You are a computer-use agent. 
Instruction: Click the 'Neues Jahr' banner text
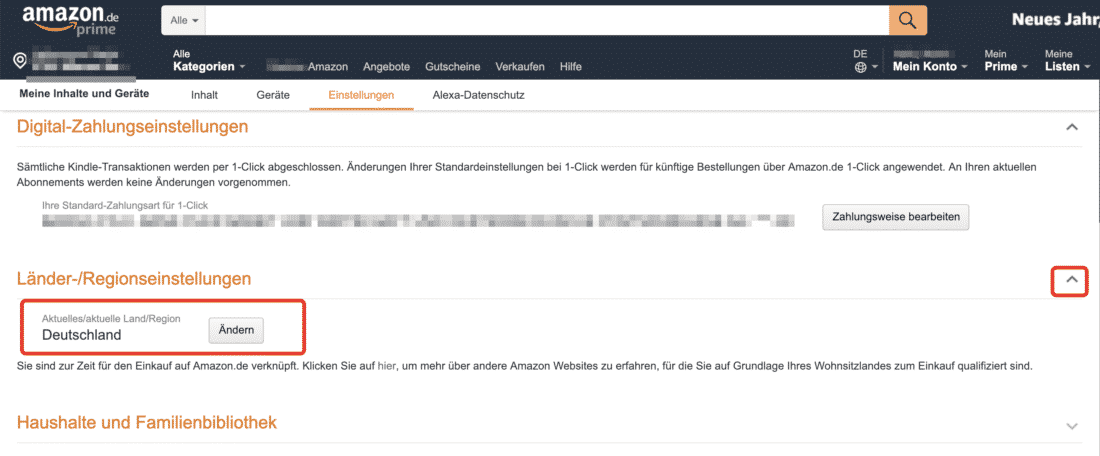point(1055,20)
